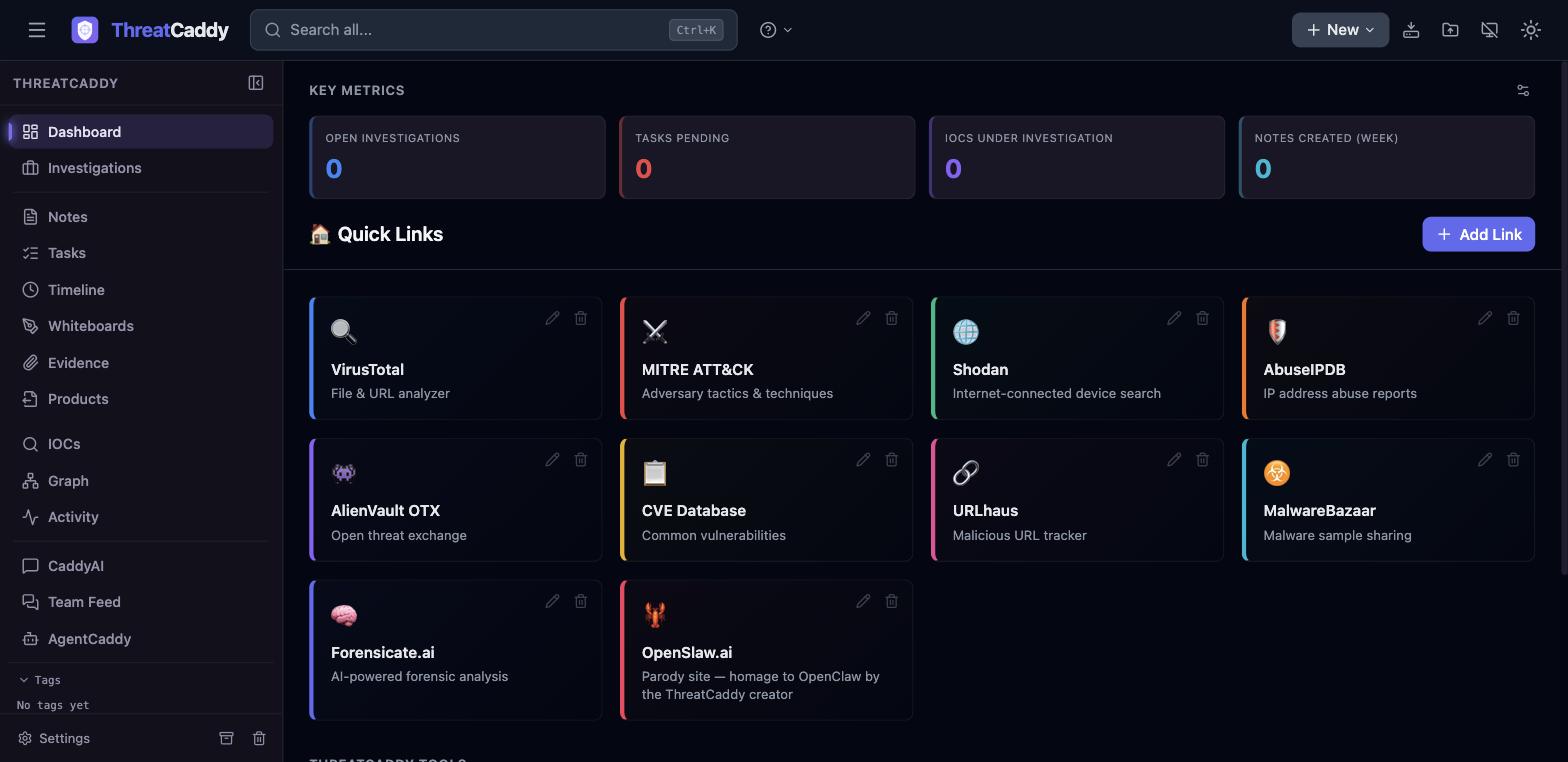Image resolution: width=1568 pixels, height=762 pixels.
Task: Click the download/import icon in top bar
Action: click(x=1411, y=30)
